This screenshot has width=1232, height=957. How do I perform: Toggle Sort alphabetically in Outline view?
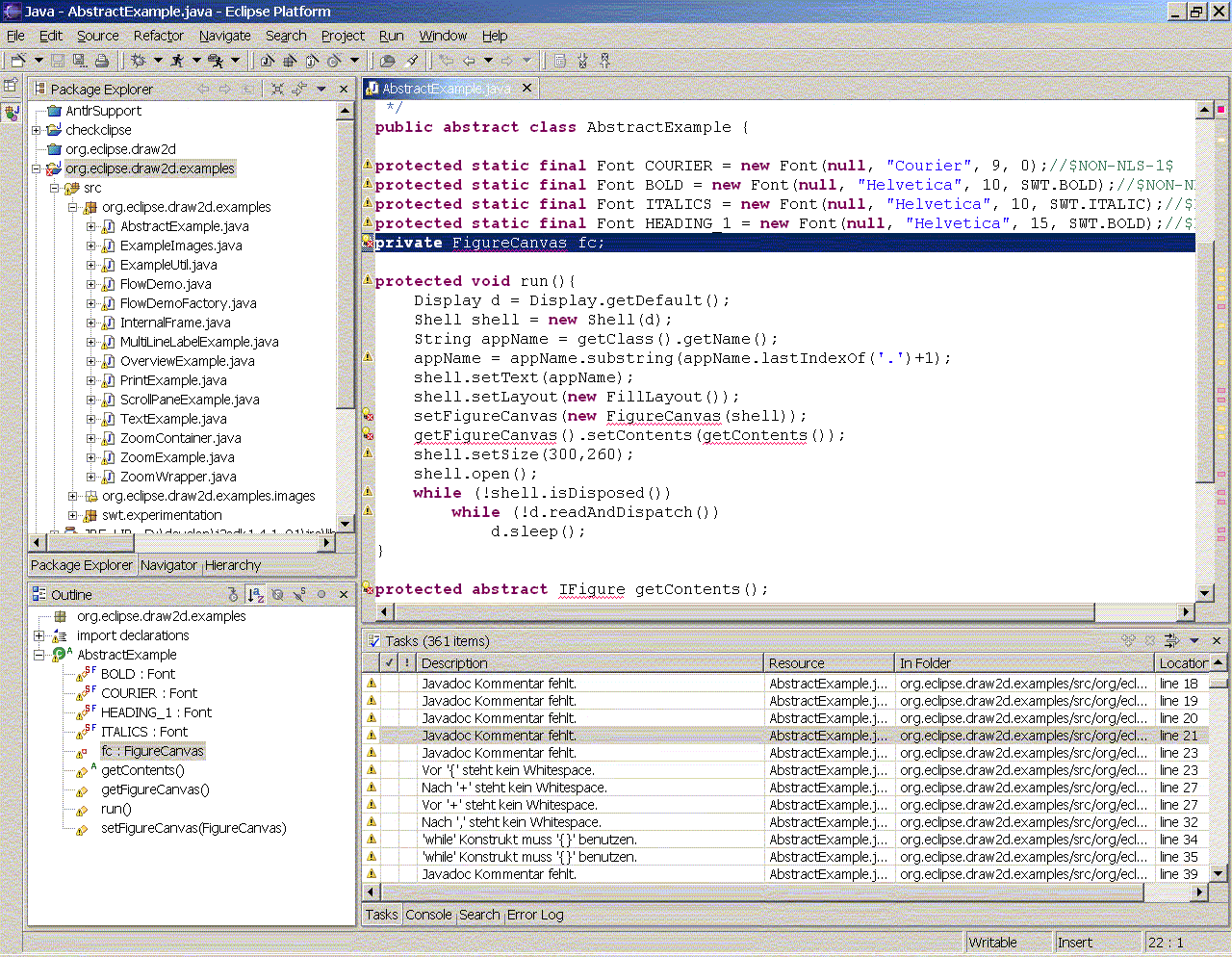pyautogui.click(x=255, y=595)
